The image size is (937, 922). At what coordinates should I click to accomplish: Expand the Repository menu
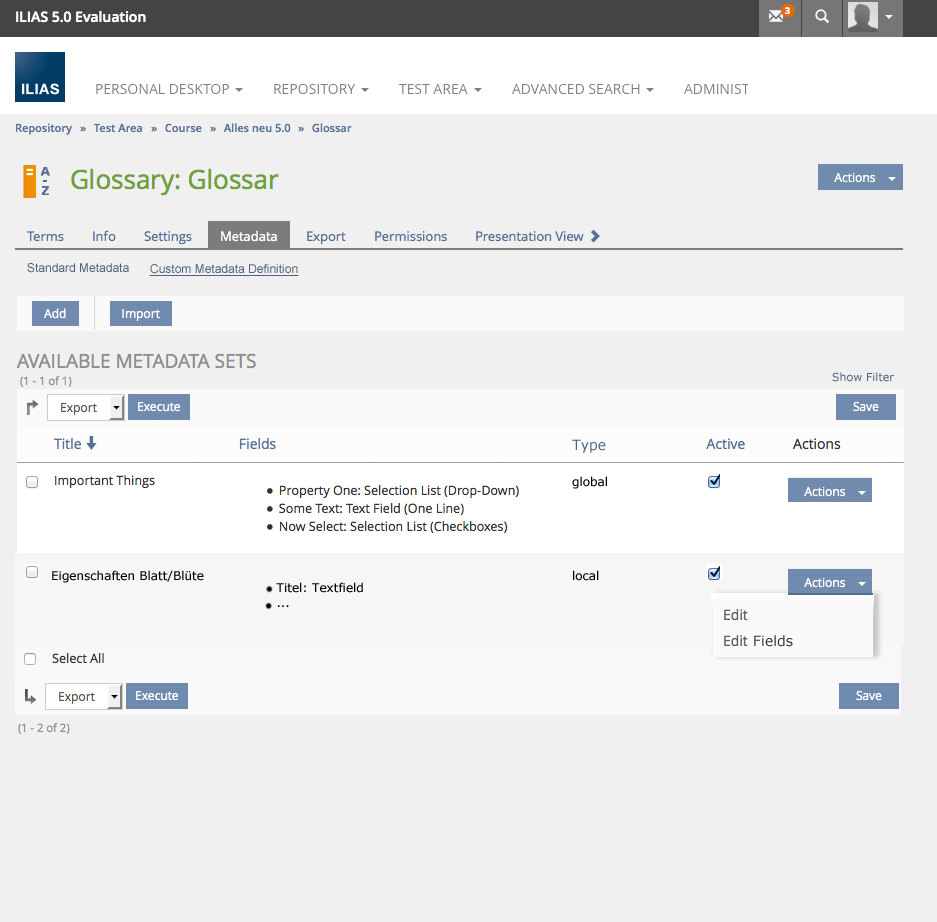tap(320, 89)
